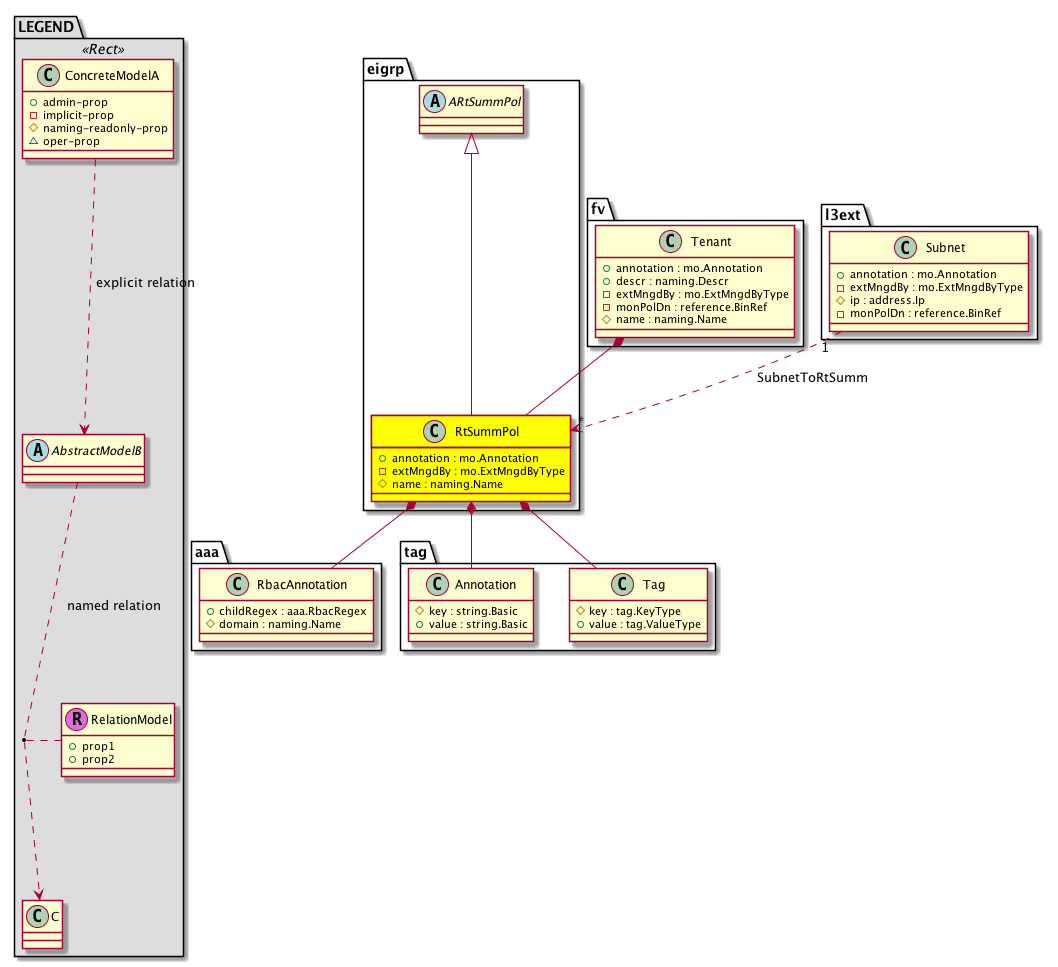Click the C icon in the Tag class
This screenshot has height=967, width=1058.
point(621,585)
